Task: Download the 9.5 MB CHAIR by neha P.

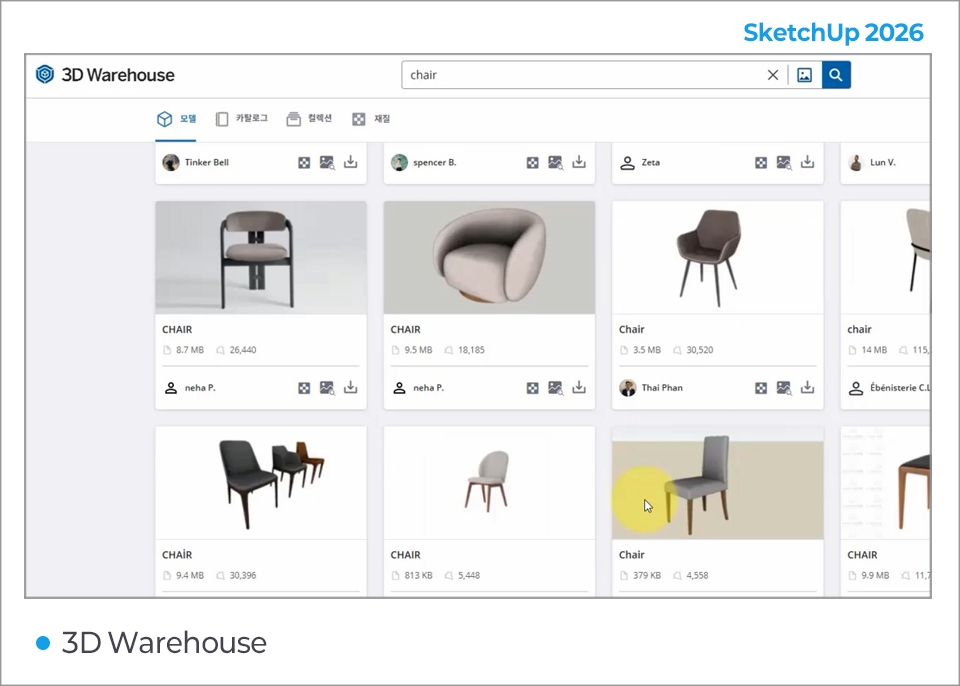Action: [579, 387]
